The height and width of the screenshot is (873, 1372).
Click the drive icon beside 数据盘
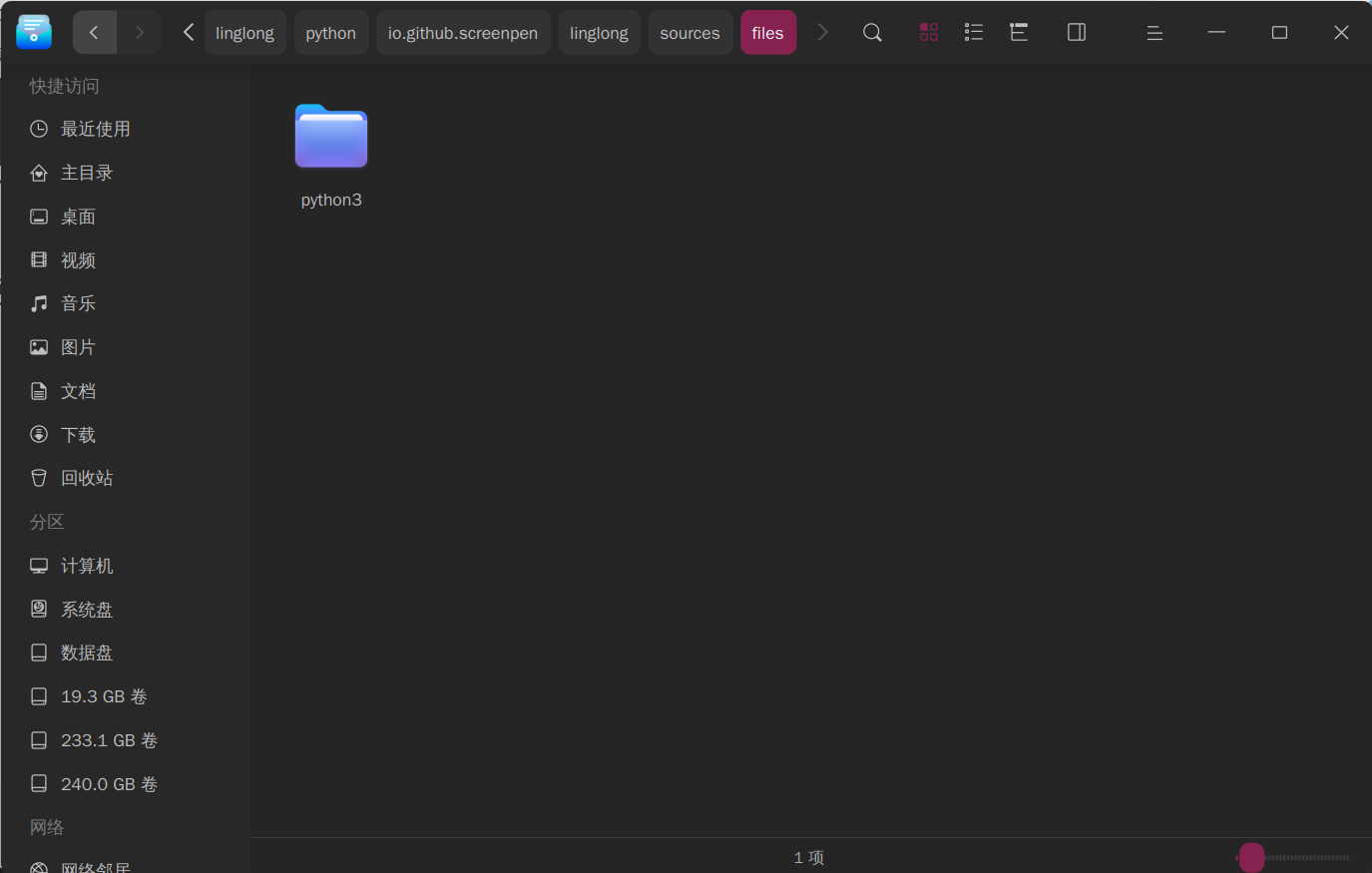point(39,653)
